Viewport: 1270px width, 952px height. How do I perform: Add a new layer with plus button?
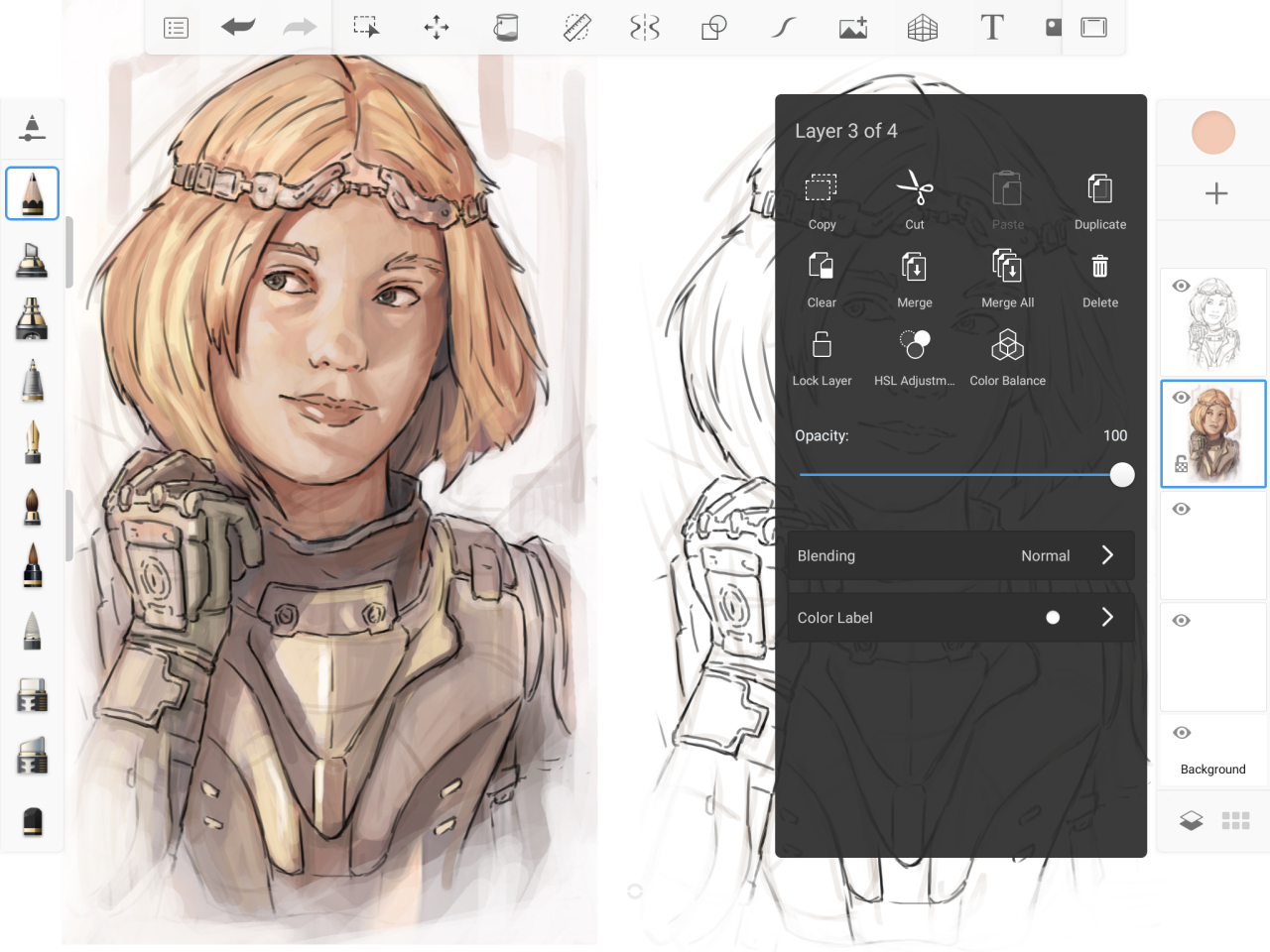[1215, 193]
